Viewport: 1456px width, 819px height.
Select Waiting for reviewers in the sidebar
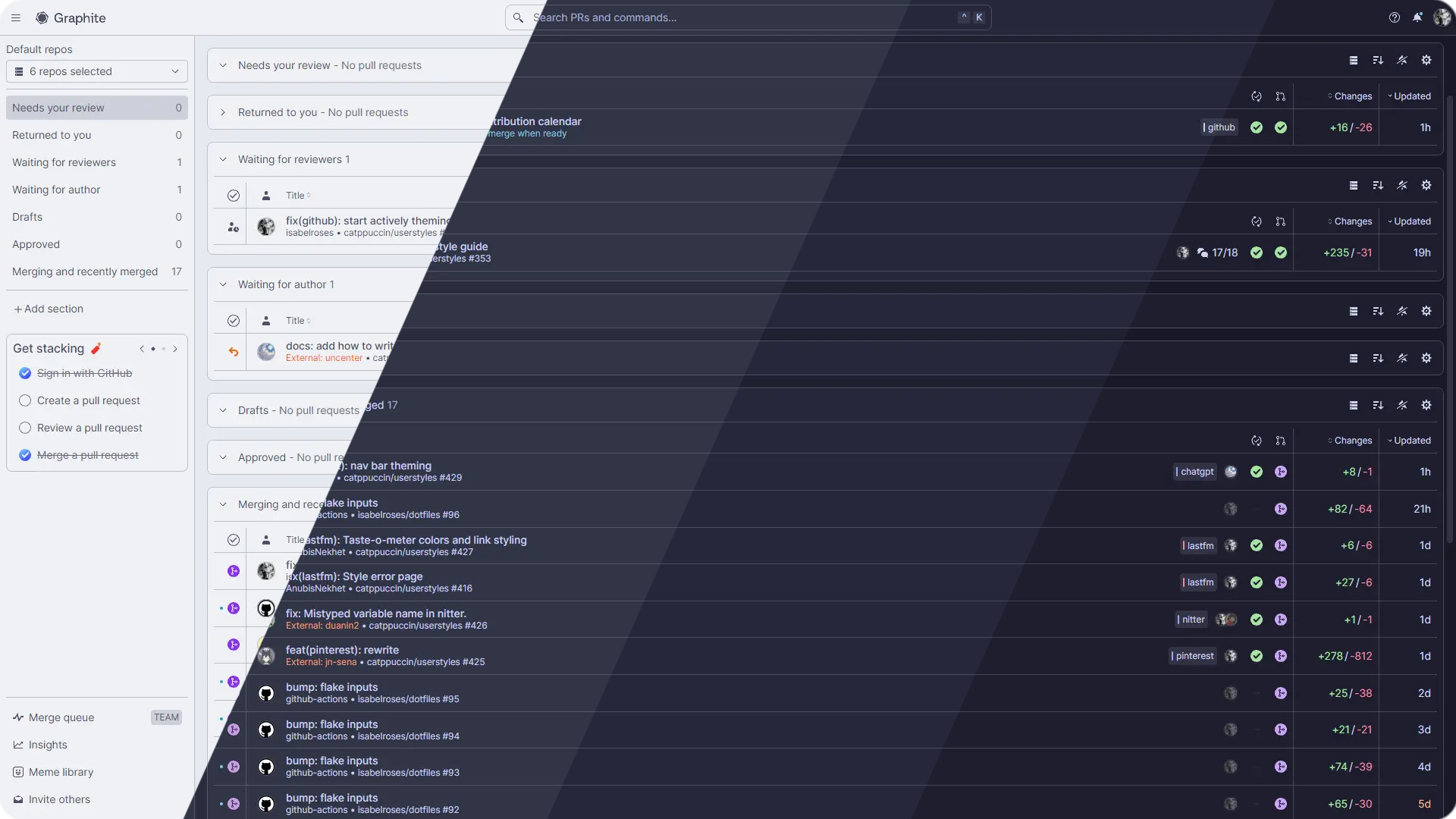97,162
